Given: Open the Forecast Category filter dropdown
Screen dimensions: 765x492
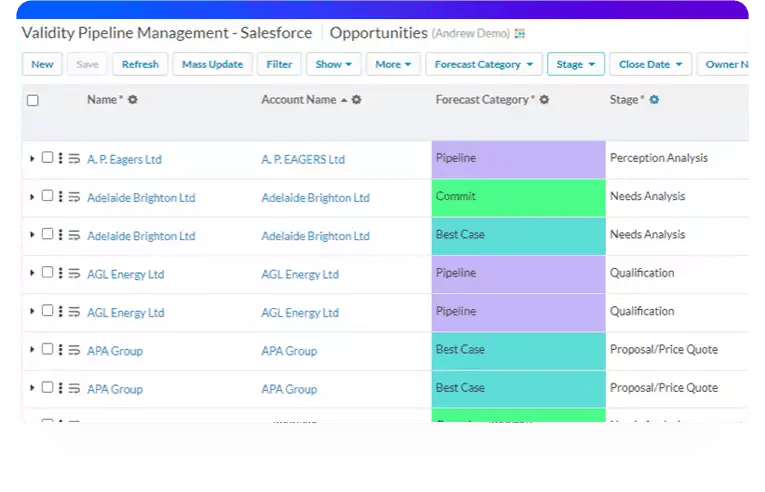Looking at the screenshot, I should pyautogui.click(x=484, y=64).
